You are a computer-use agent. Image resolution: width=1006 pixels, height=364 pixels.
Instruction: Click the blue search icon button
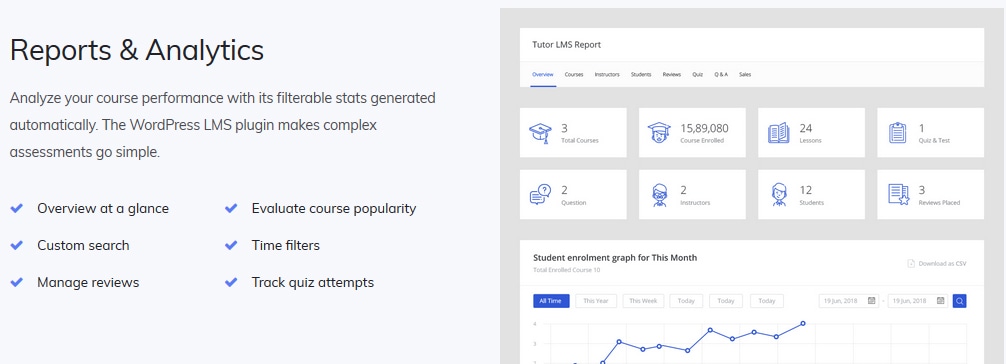click(959, 300)
